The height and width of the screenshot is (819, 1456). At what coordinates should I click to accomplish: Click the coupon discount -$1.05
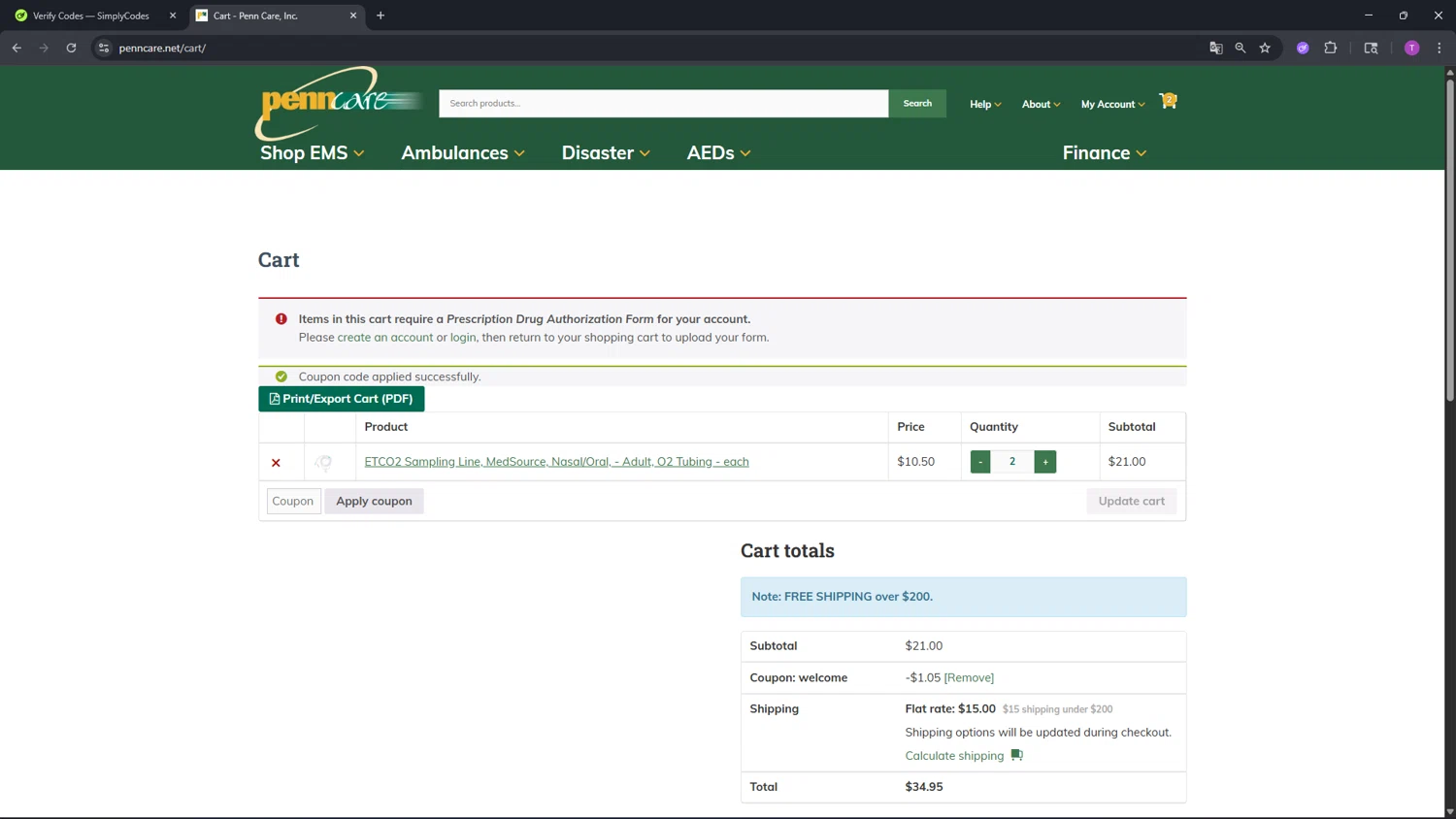click(x=923, y=677)
